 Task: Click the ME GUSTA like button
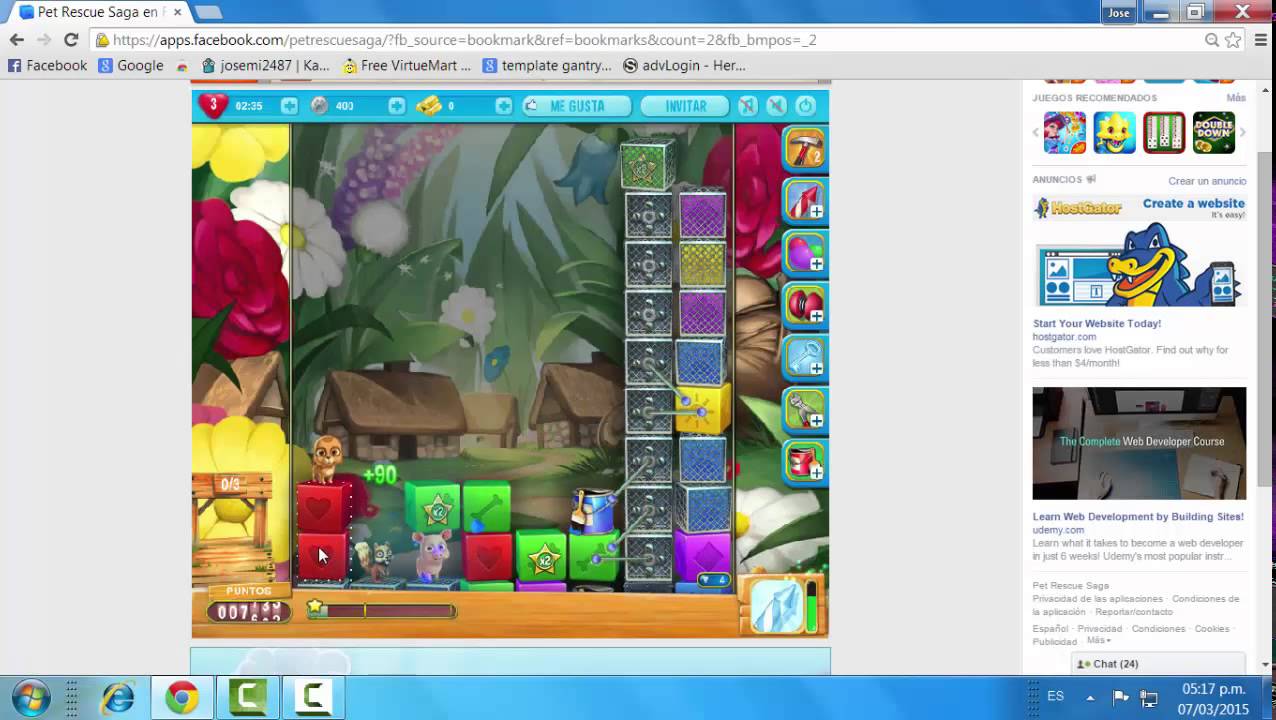click(x=577, y=106)
